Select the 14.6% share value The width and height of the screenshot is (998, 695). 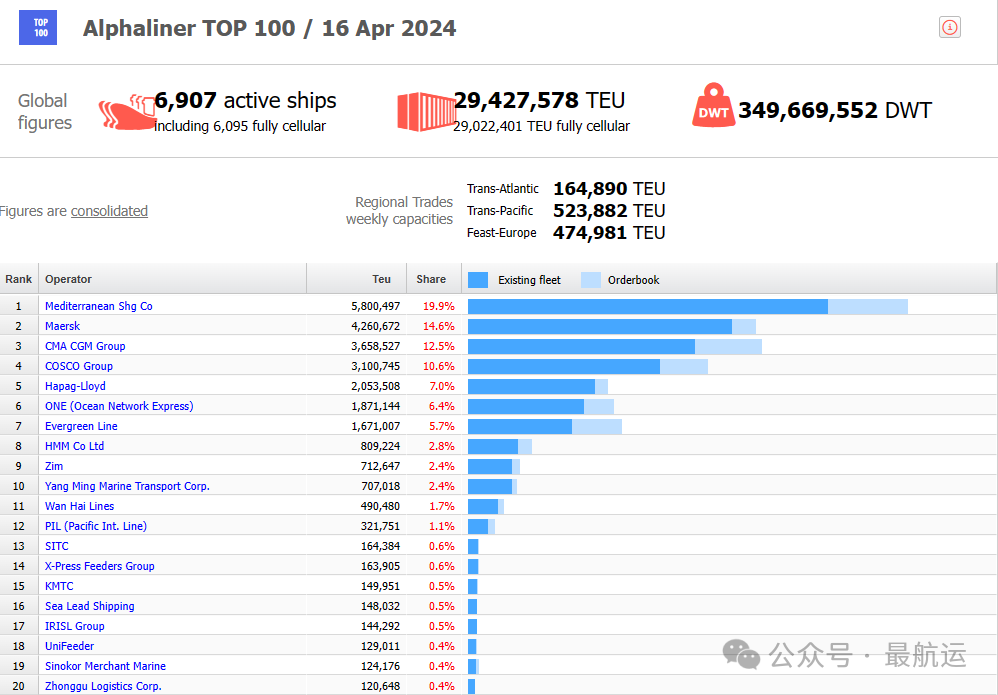click(x=439, y=326)
